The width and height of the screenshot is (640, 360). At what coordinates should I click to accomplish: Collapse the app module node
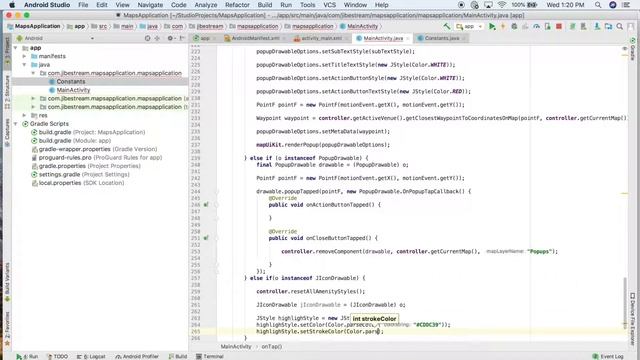pos(16,48)
